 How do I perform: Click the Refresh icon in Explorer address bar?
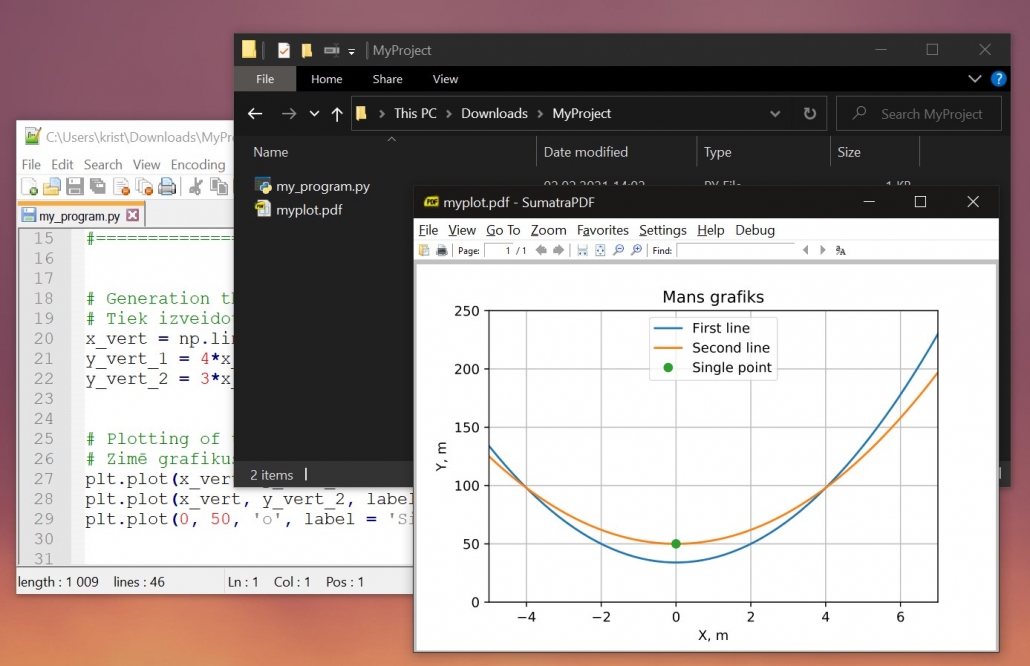coord(810,114)
